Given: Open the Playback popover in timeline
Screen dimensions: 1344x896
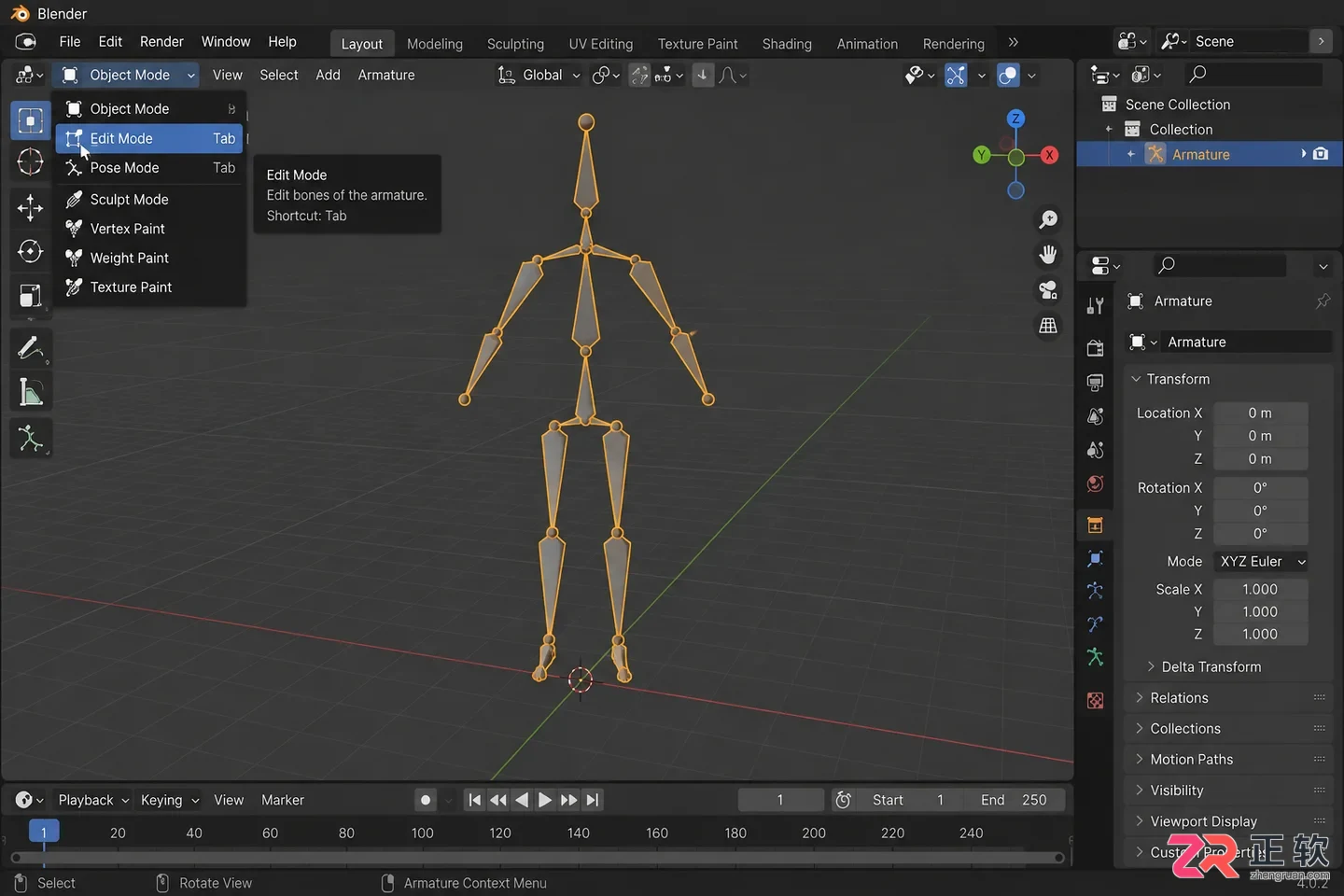Looking at the screenshot, I should click(93, 800).
